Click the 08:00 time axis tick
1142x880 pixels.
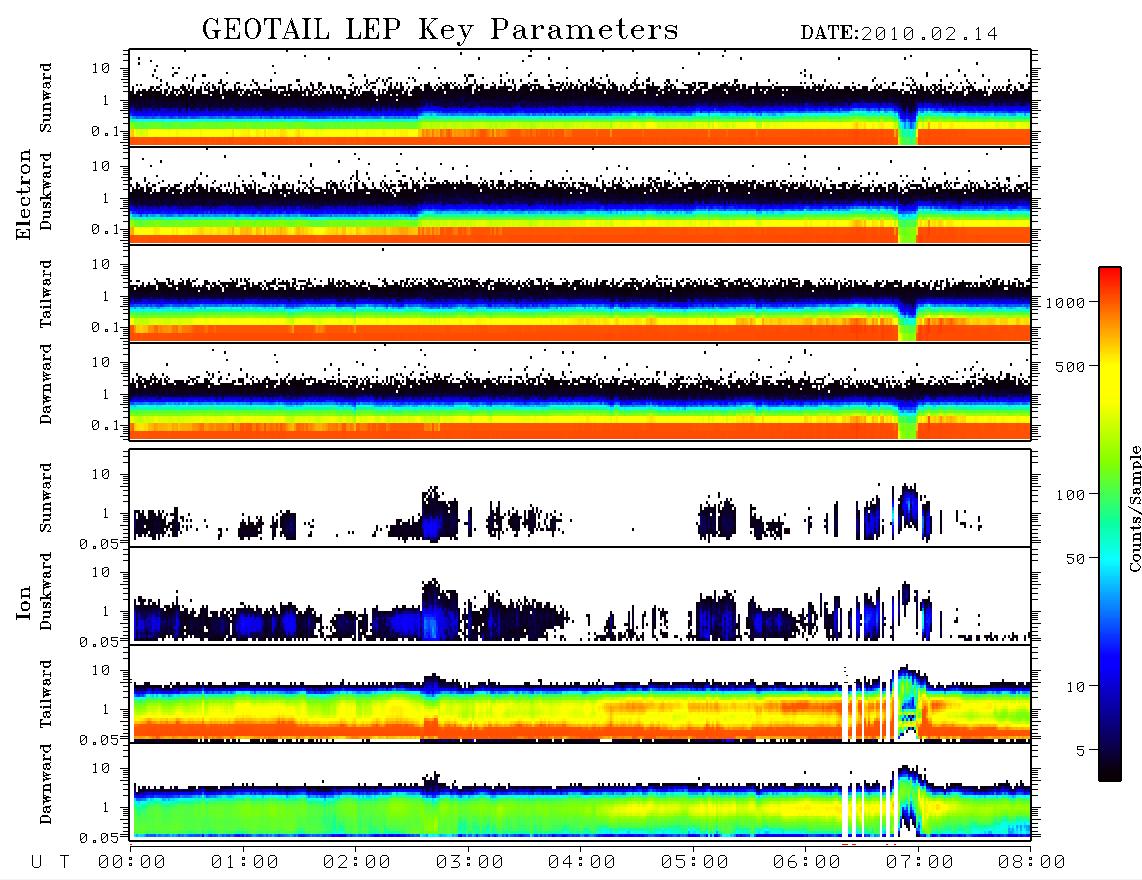tap(1031, 862)
